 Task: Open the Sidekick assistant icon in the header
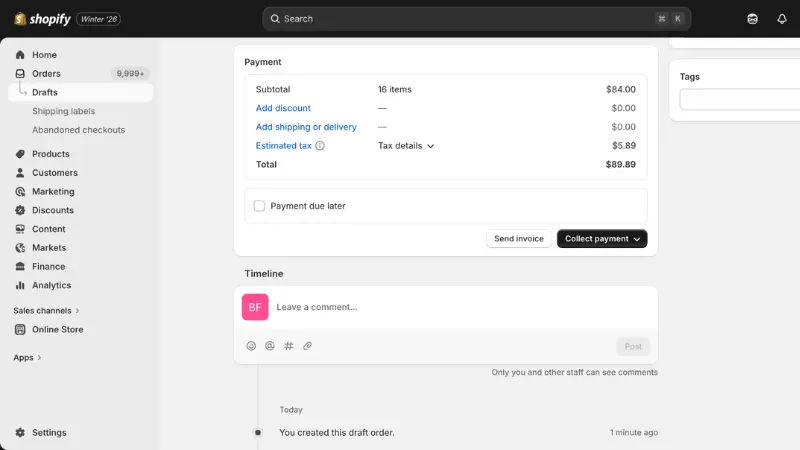point(753,19)
